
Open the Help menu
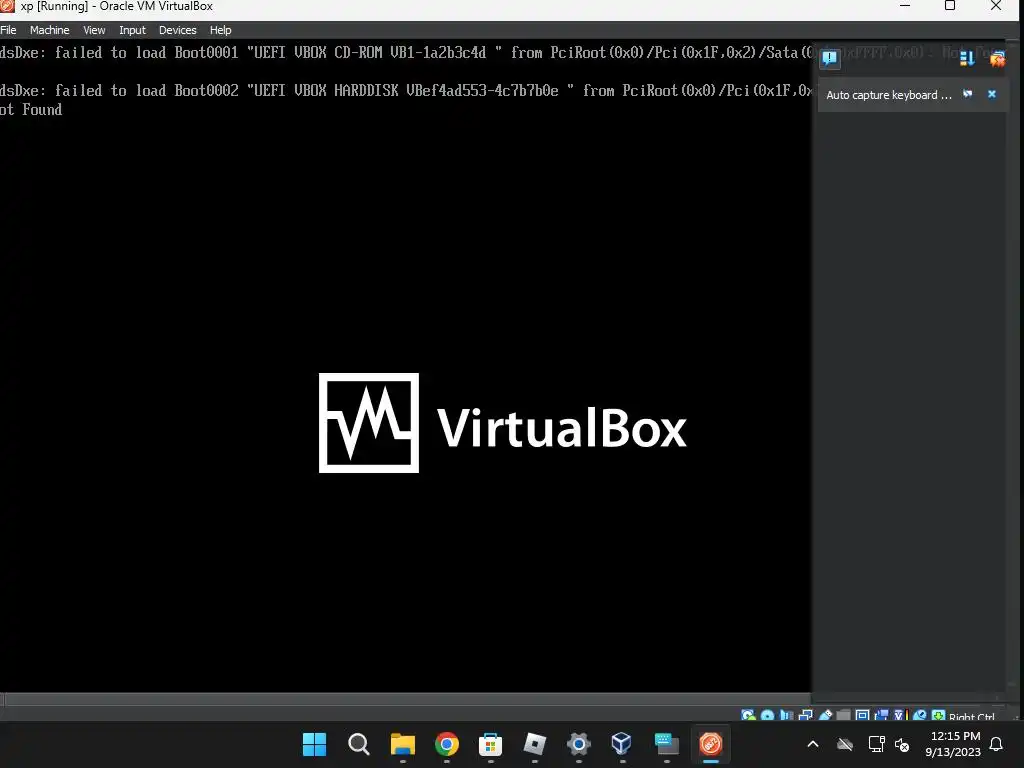point(220,30)
